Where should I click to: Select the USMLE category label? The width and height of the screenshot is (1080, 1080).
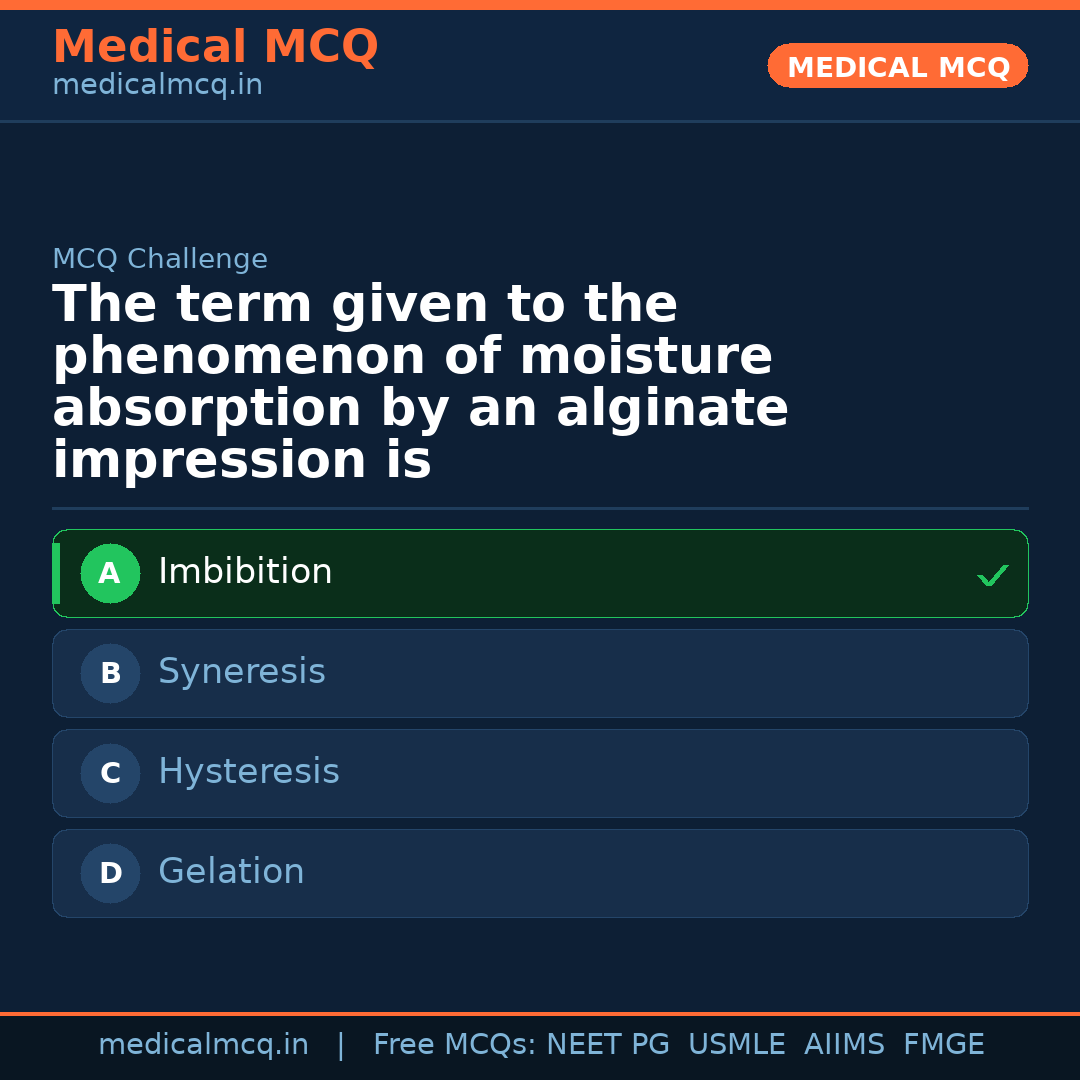pyautogui.click(x=737, y=1043)
